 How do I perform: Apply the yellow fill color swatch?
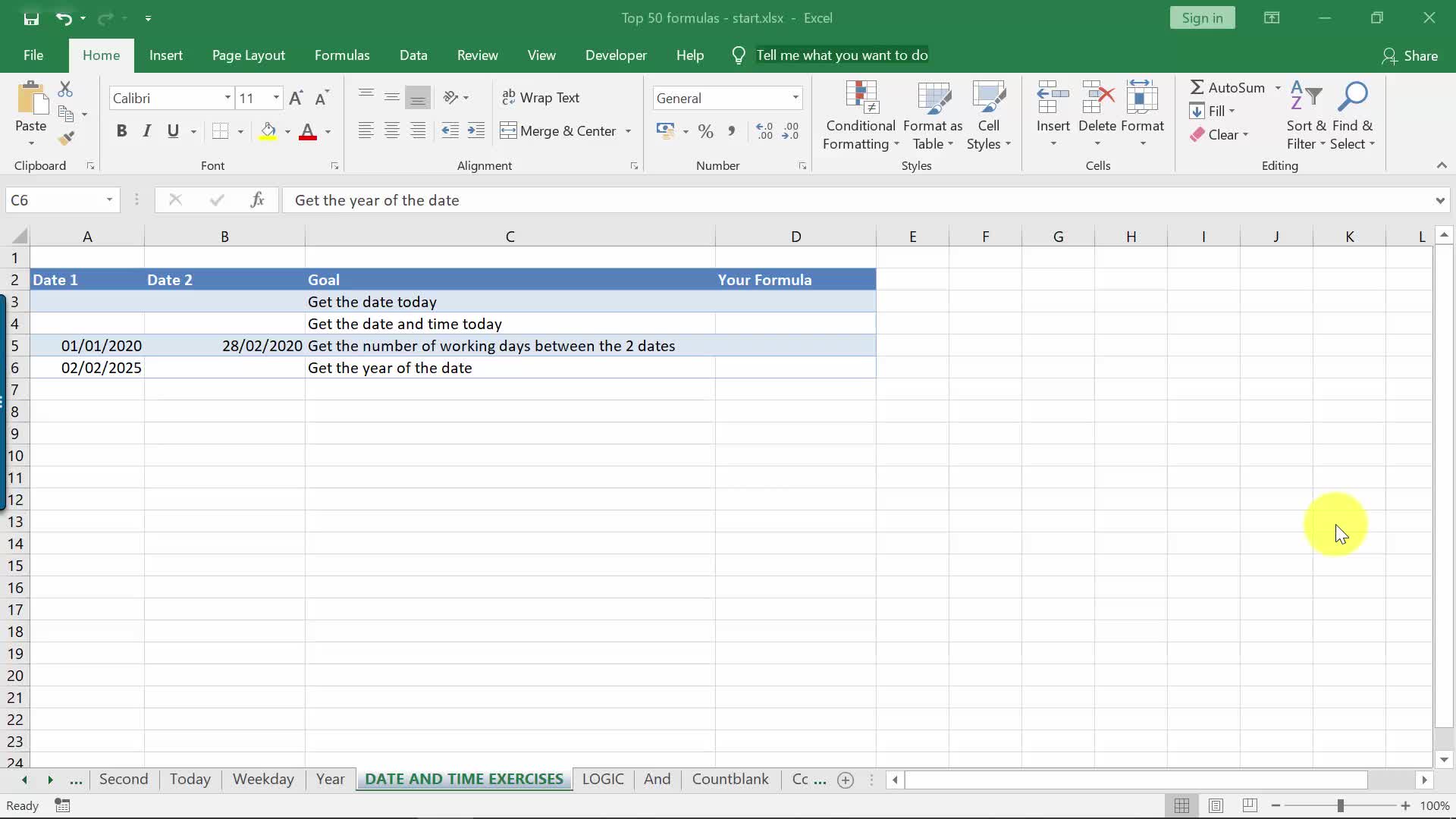[268, 131]
